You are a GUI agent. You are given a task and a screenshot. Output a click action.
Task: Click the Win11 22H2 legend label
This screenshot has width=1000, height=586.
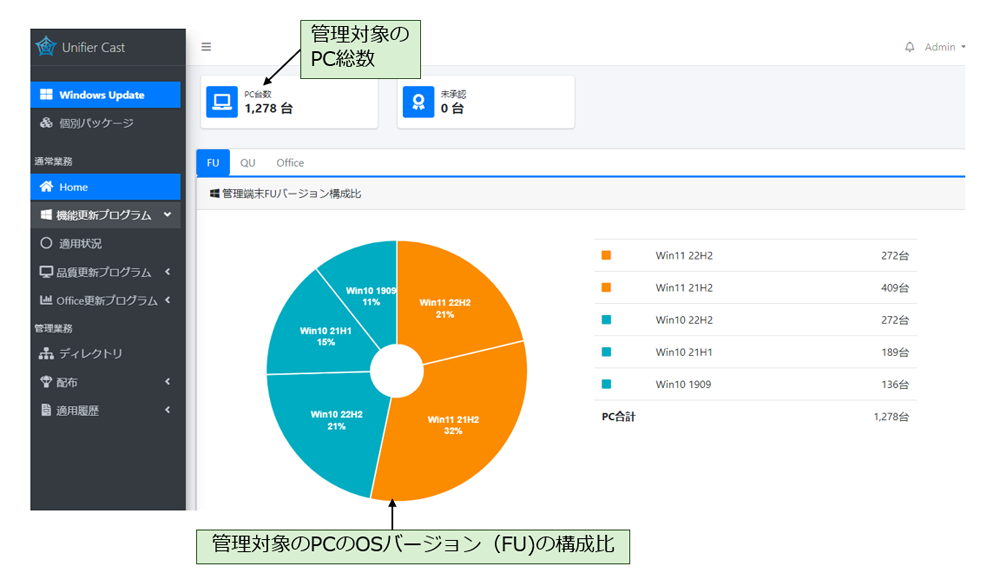coord(684,256)
